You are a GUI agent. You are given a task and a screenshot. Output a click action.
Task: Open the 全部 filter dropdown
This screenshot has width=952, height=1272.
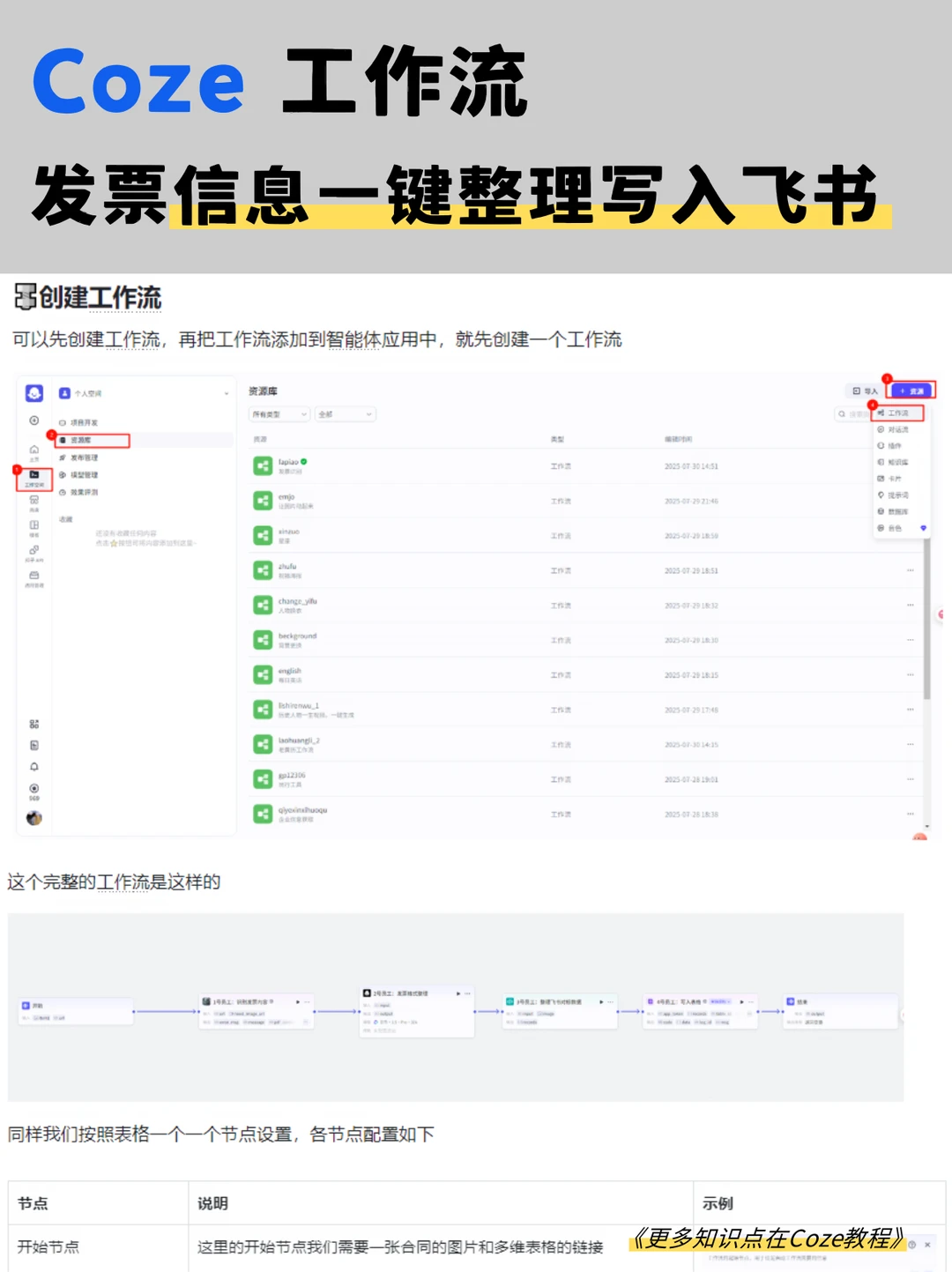point(346,414)
